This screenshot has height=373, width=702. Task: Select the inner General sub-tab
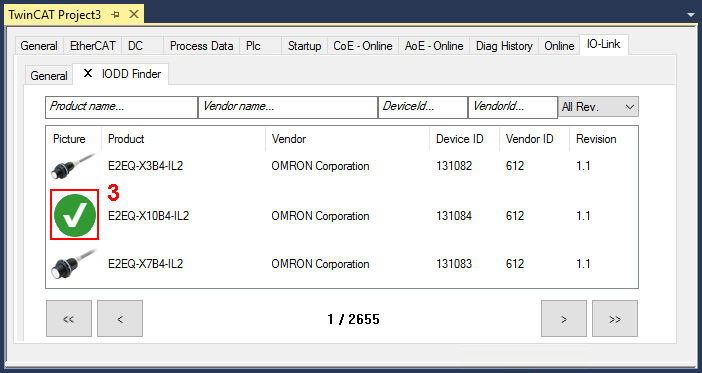pos(49,75)
